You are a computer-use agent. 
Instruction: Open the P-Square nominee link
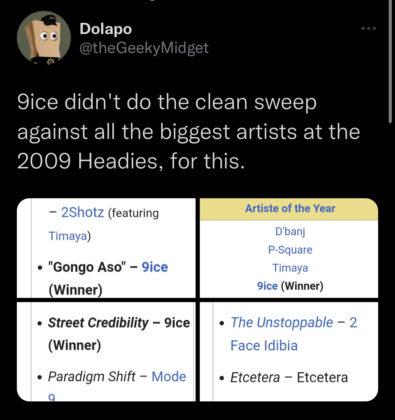[x=290, y=250]
